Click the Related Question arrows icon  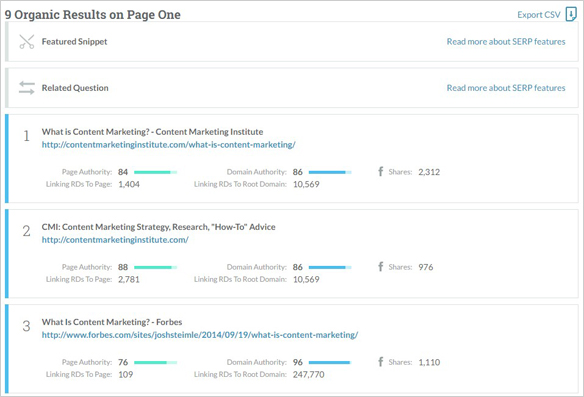[27, 88]
